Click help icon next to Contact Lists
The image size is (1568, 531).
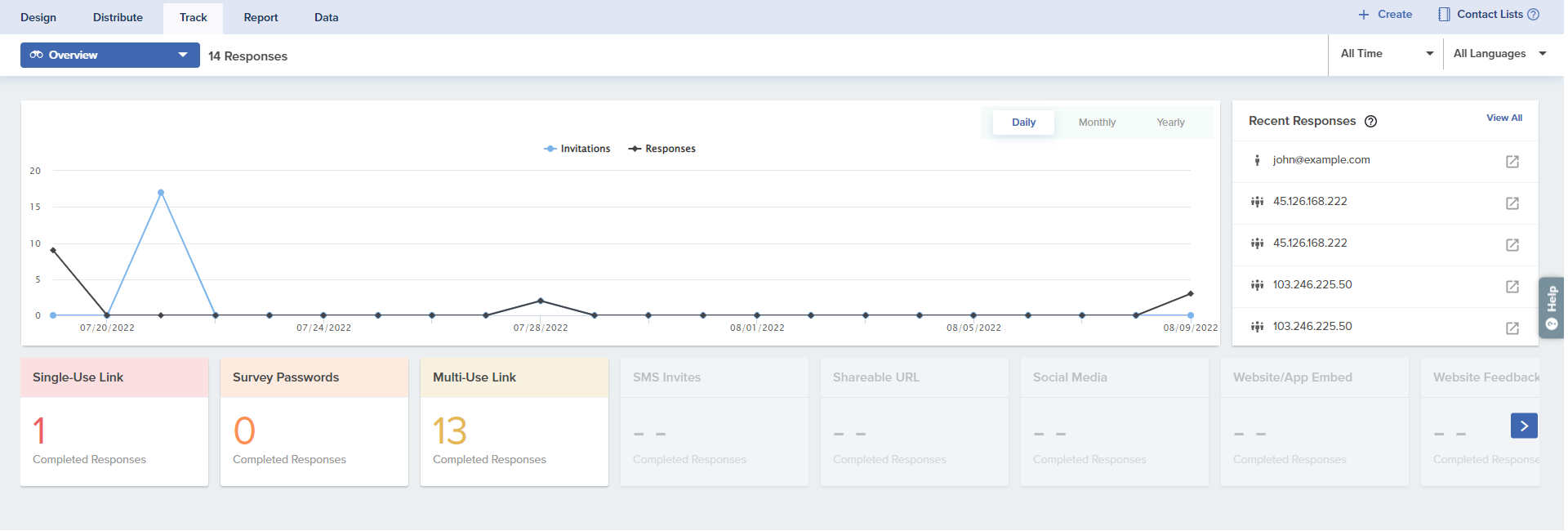coord(1533,15)
